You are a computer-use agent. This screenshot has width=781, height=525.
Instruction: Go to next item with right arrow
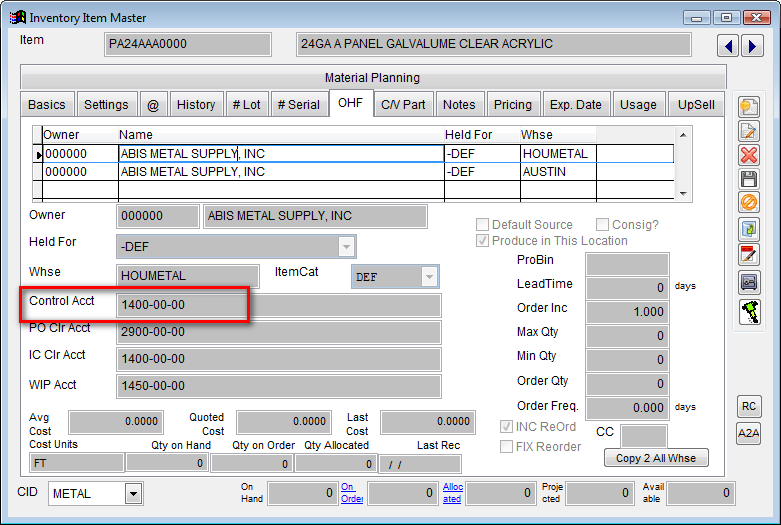click(x=751, y=46)
